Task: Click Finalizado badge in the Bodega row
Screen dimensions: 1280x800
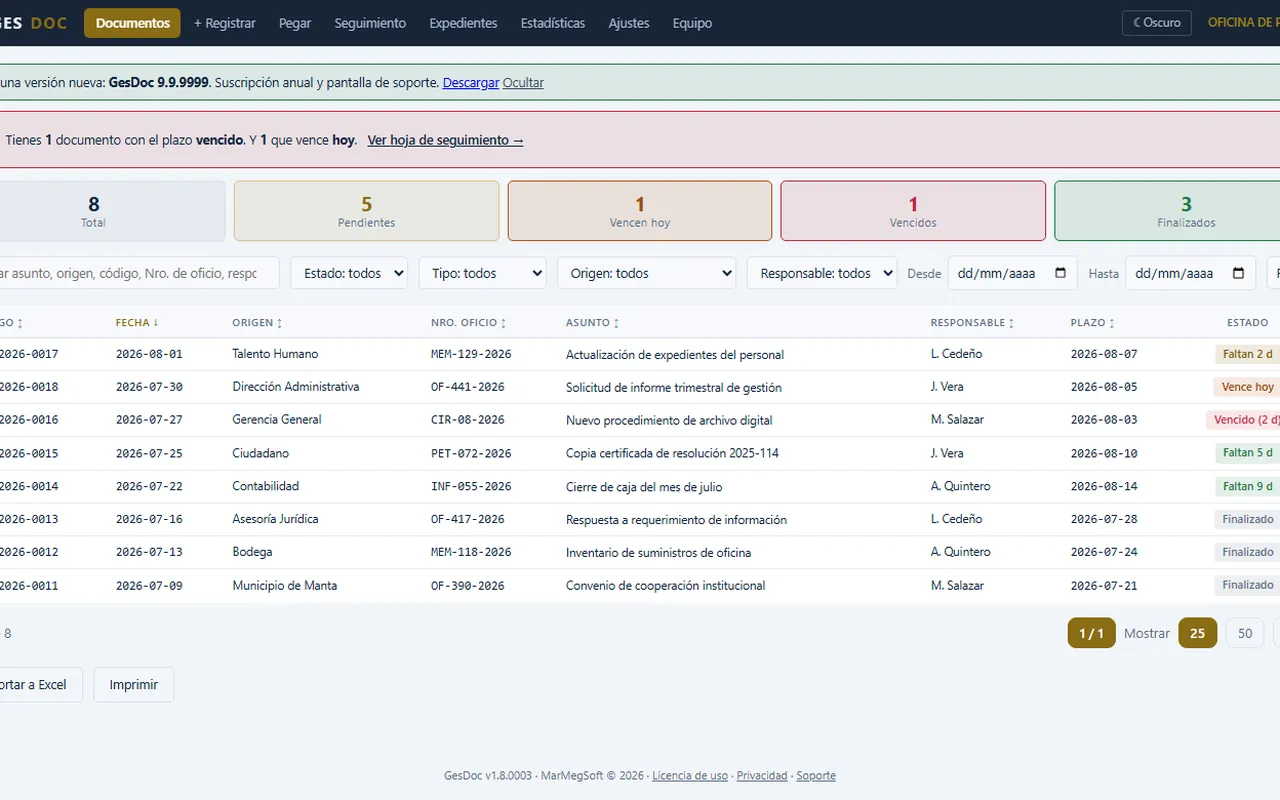Action: 1248,552
